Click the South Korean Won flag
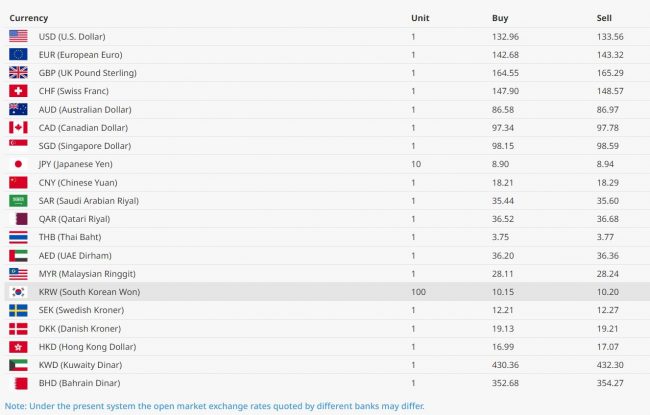 (x=18, y=292)
